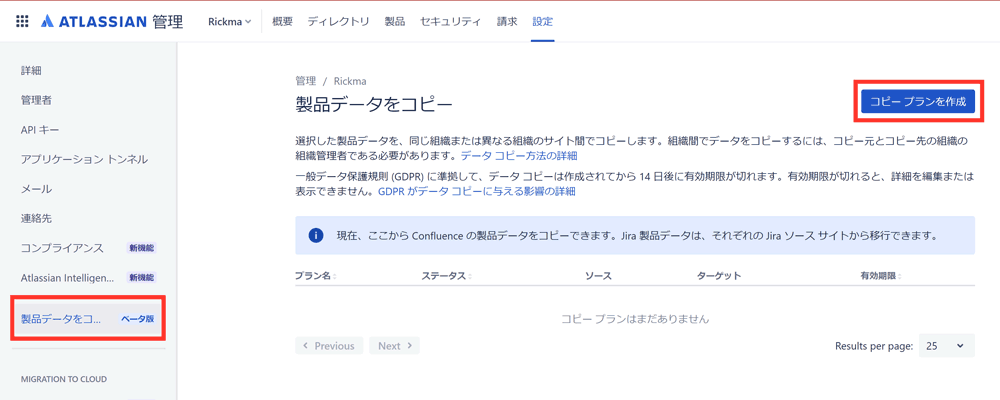Click the コピー プランはまだありません message
The width and height of the screenshot is (1000, 400).
pos(635,318)
